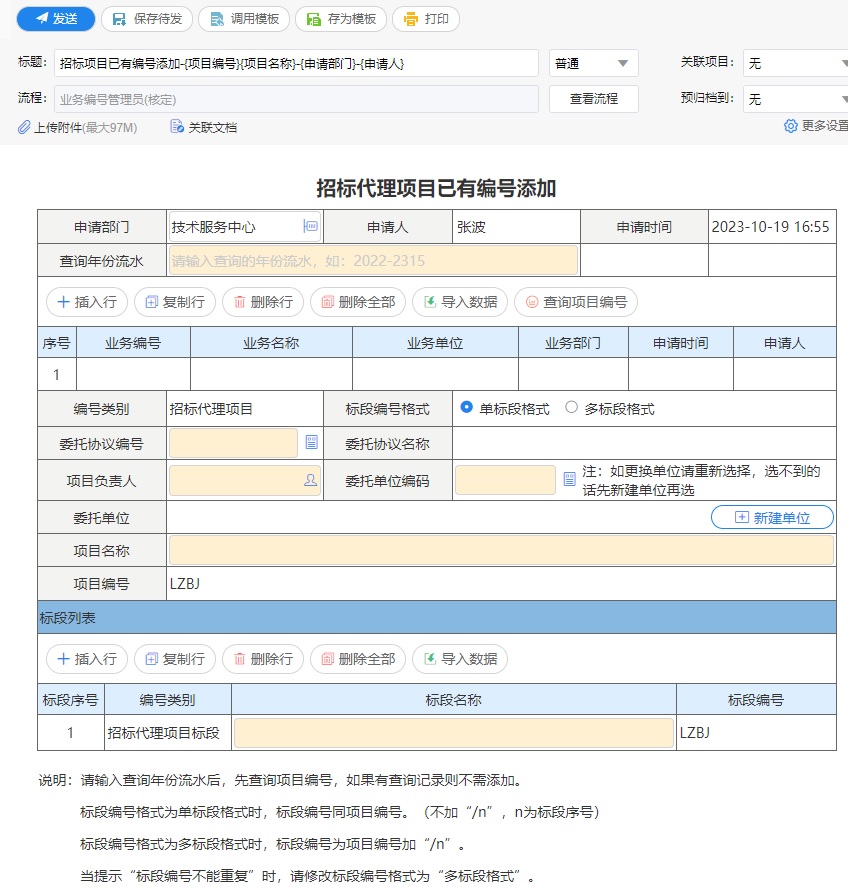The height and width of the screenshot is (889, 848).
Task: Open the 预归档到 dropdown
Action: tap(796, 99)
